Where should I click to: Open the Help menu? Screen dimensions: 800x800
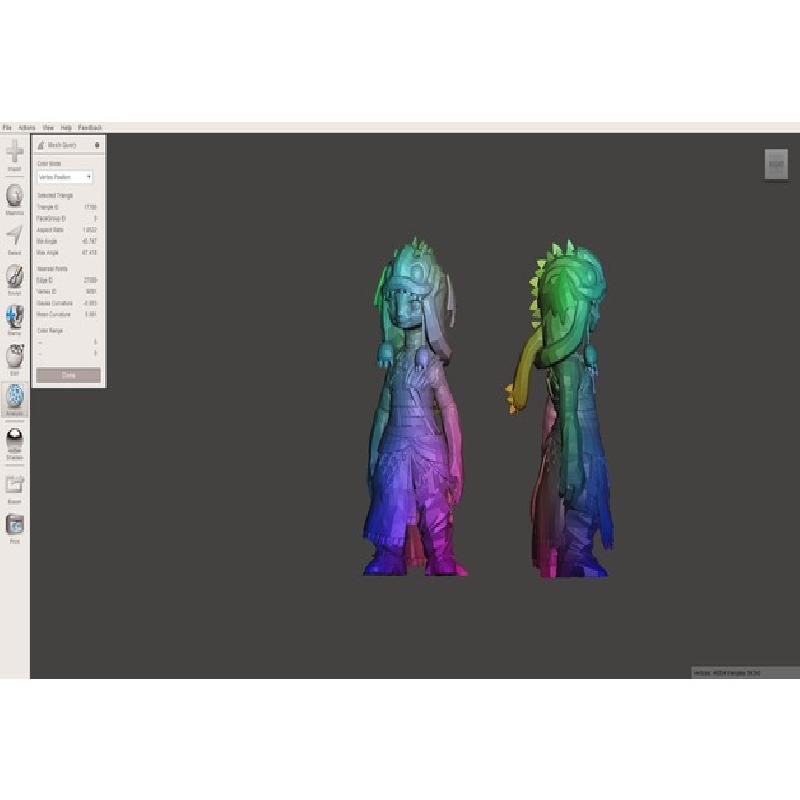pyautogui.click(x=66, y=128)
